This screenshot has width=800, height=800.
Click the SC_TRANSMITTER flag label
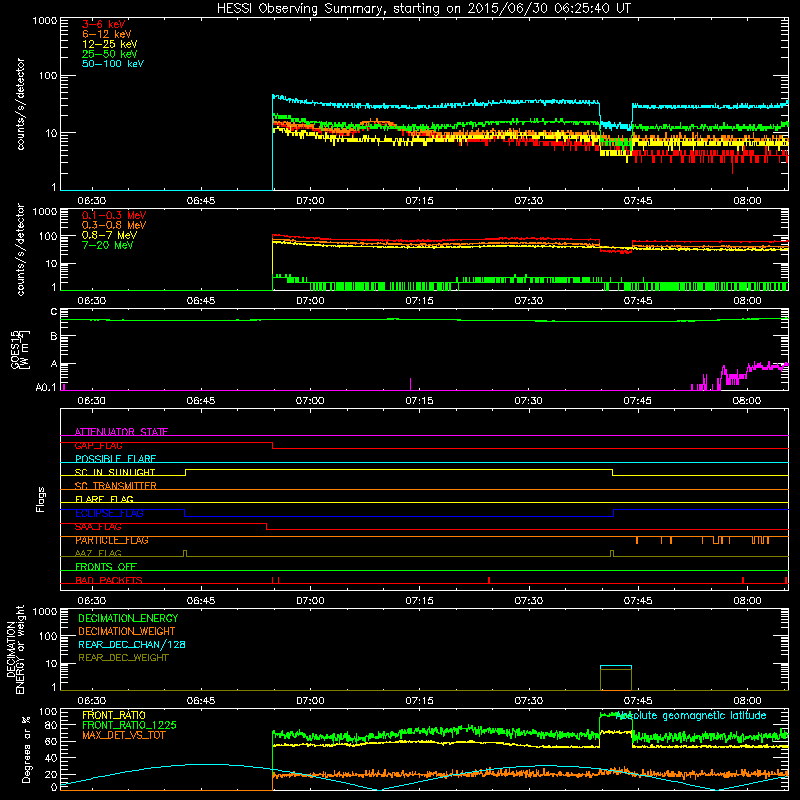116,486
